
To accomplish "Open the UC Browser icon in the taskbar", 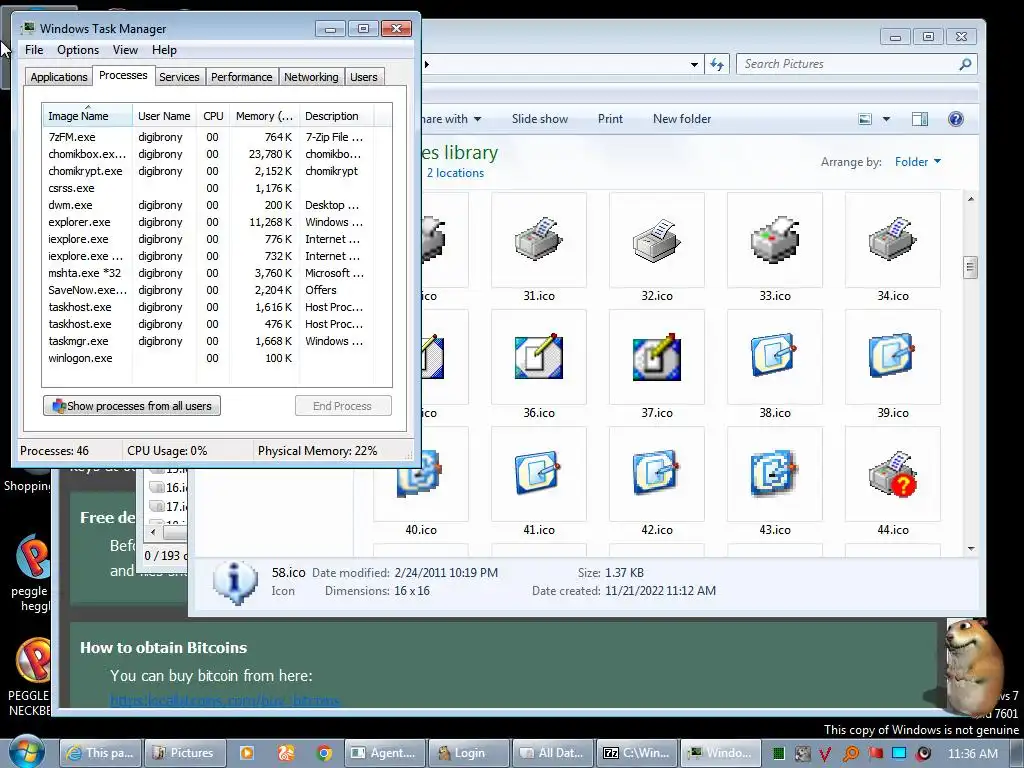I will click(x=285, y=753).
